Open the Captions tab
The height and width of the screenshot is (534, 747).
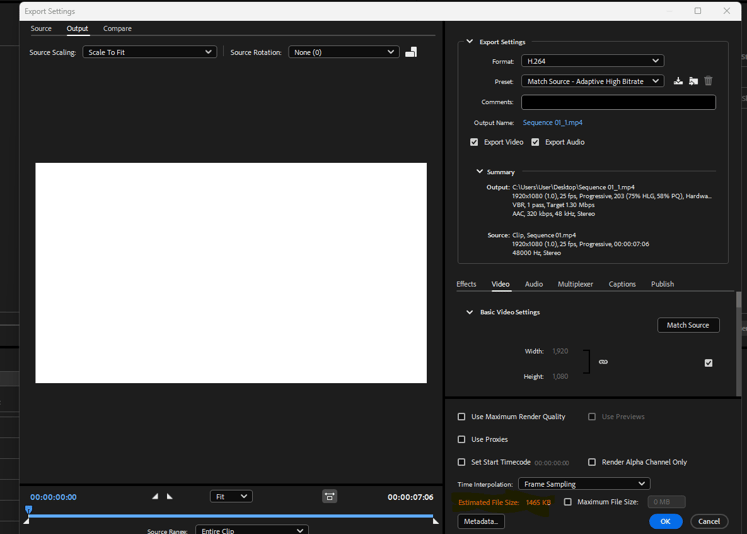pos(622,284)
